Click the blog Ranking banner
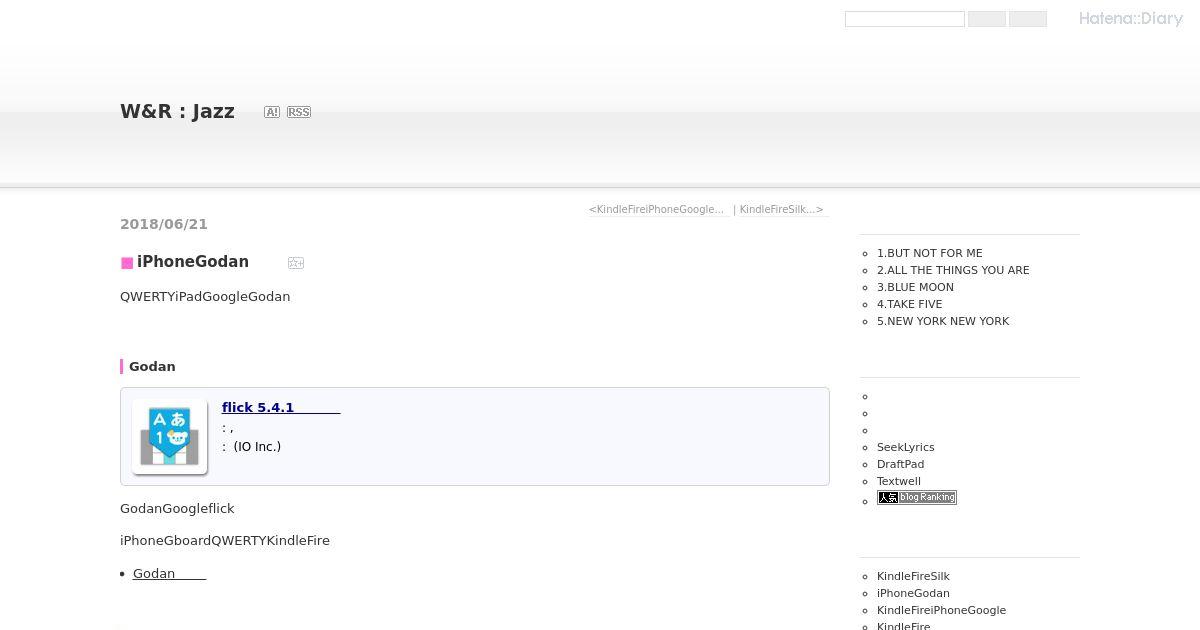 tap(917, 498)
